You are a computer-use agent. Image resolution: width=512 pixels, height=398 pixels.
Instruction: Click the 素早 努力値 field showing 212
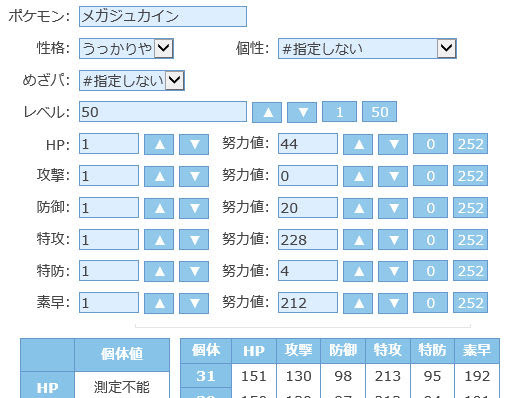click(x=308, y=303)
